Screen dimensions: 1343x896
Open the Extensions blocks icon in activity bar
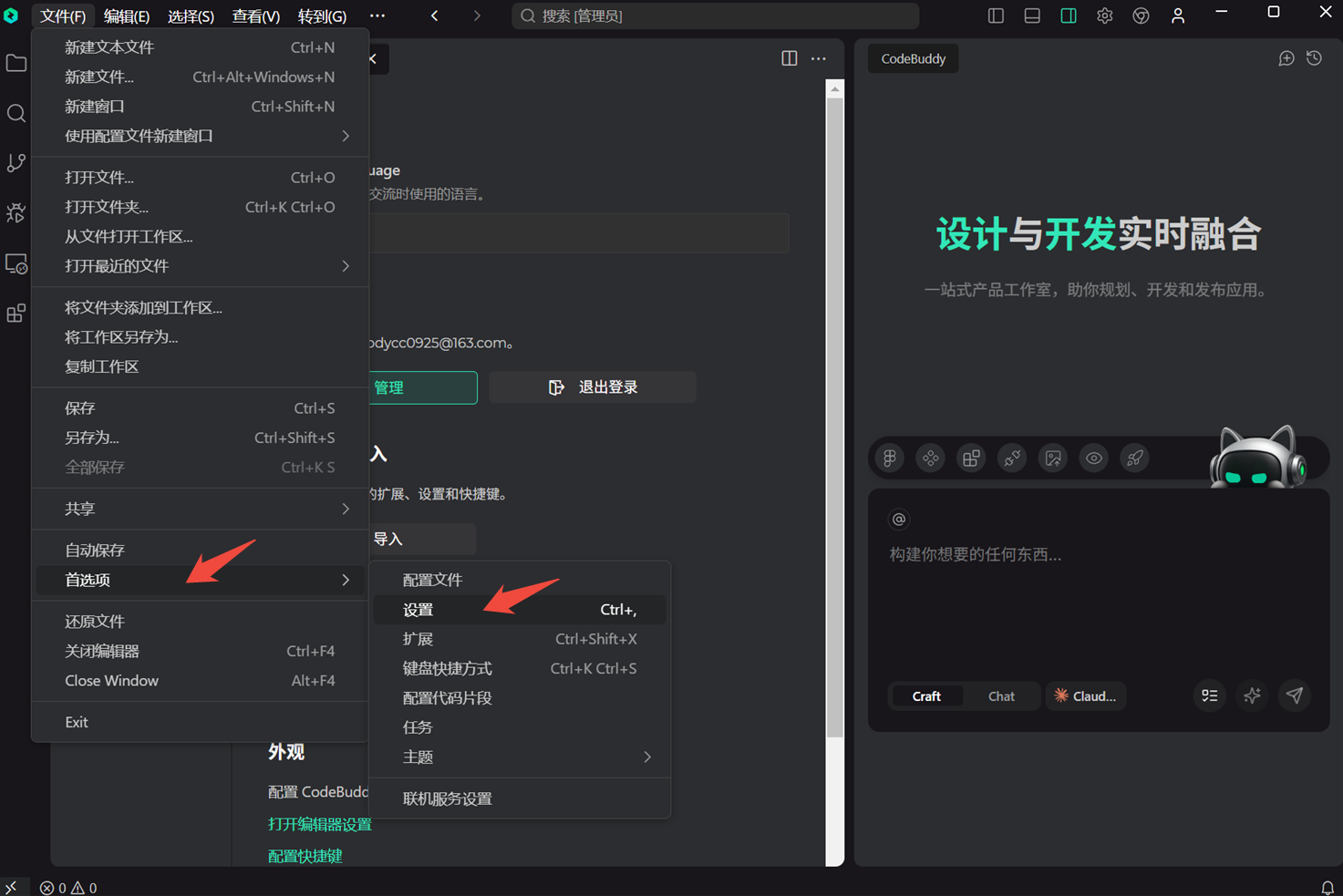click(16, 314)
